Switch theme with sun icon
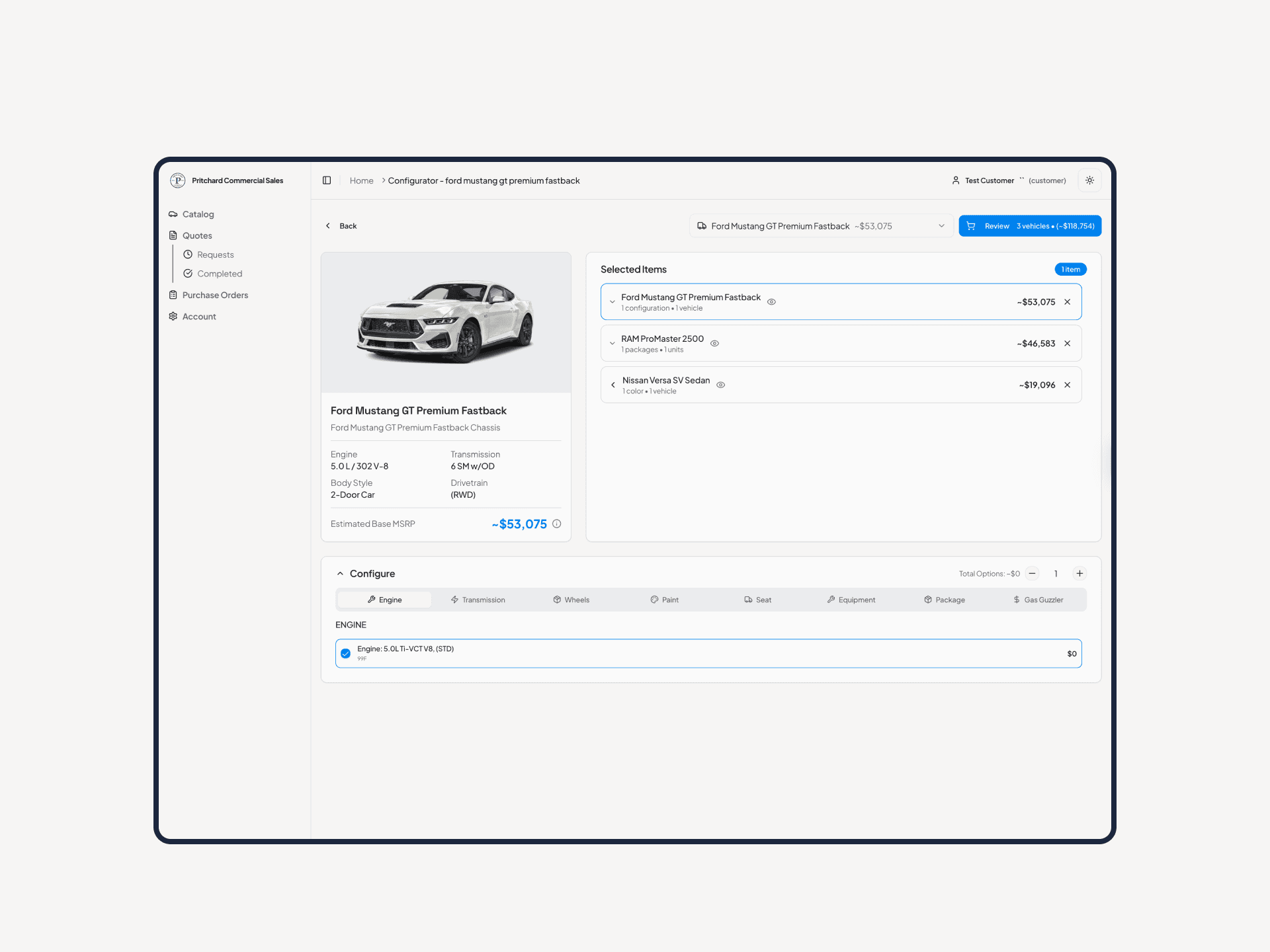 coord(1089,180)
